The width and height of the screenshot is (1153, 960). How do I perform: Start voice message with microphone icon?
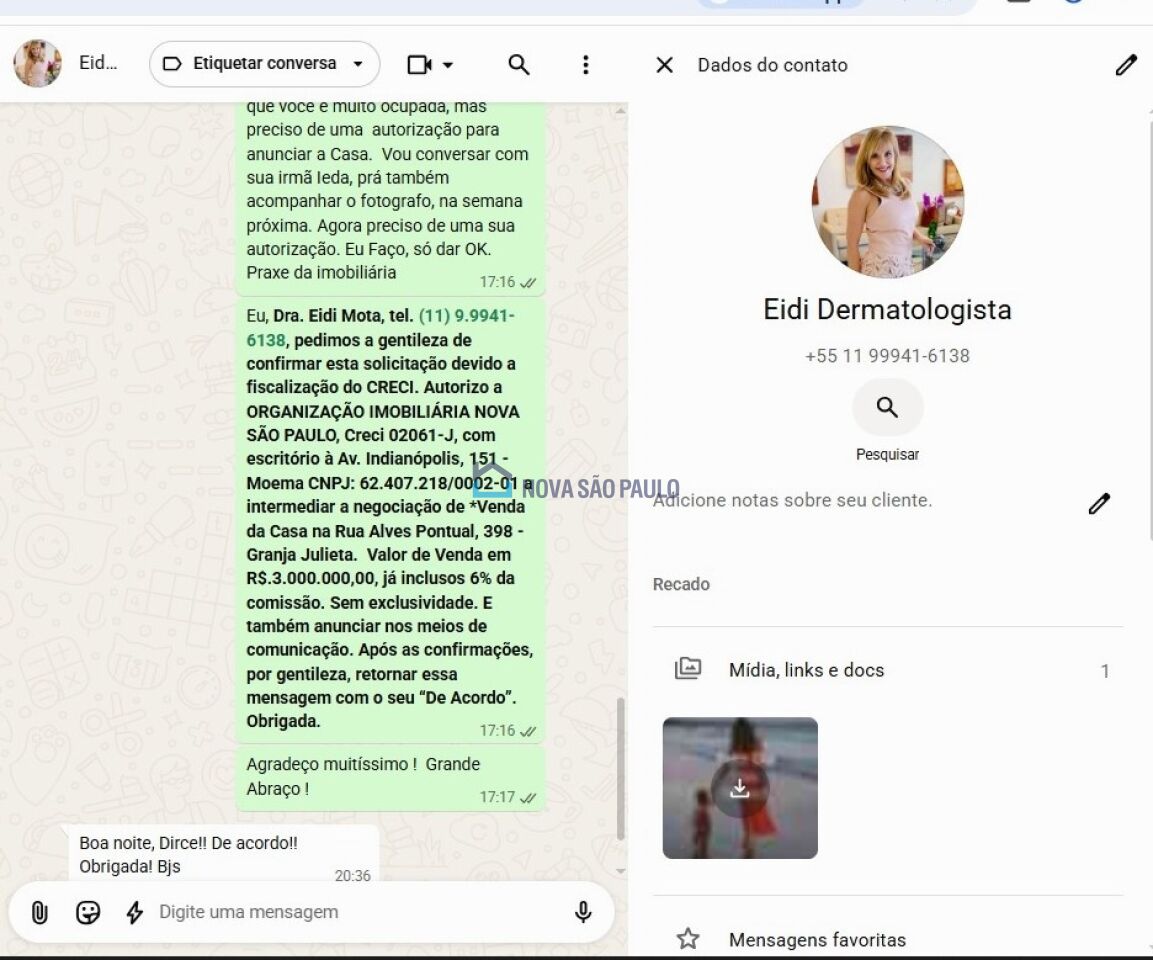(583, 911)
